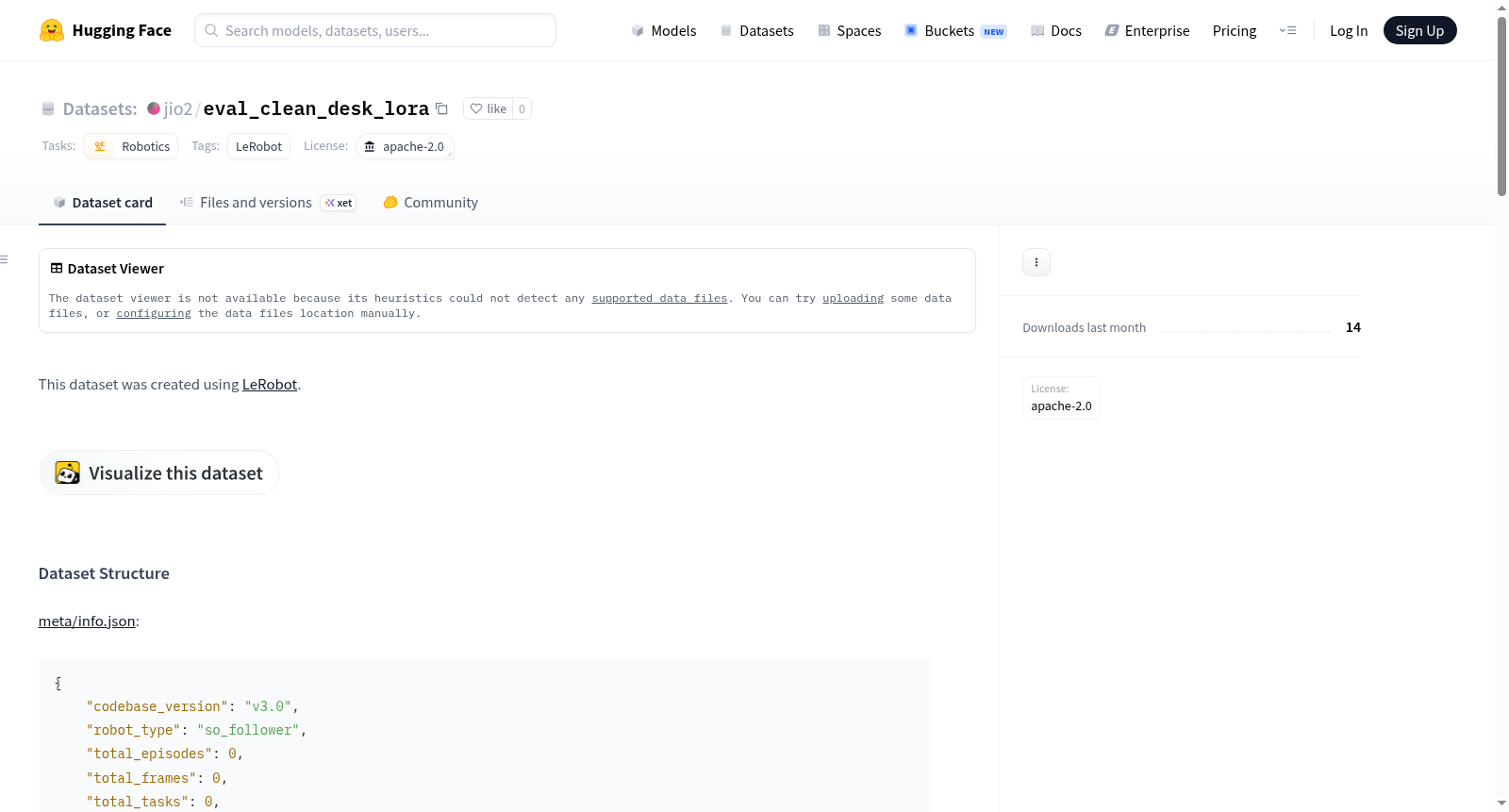
Task: Select the Dataset card tab
Action: pyautogui.click(x=102, y=203)
